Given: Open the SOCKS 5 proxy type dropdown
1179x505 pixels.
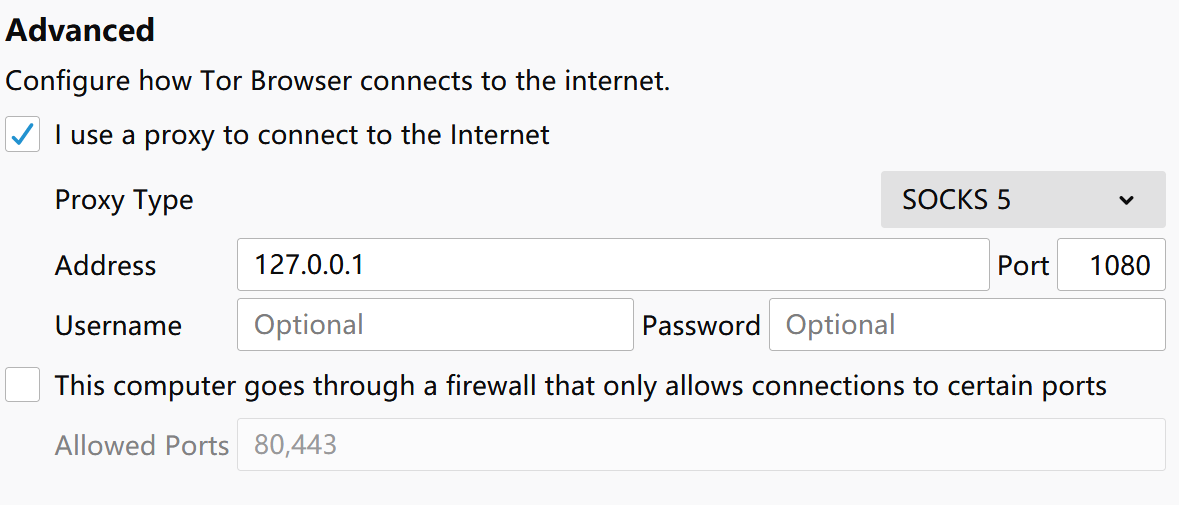Looking at the screenshot, I should 1023,200.
